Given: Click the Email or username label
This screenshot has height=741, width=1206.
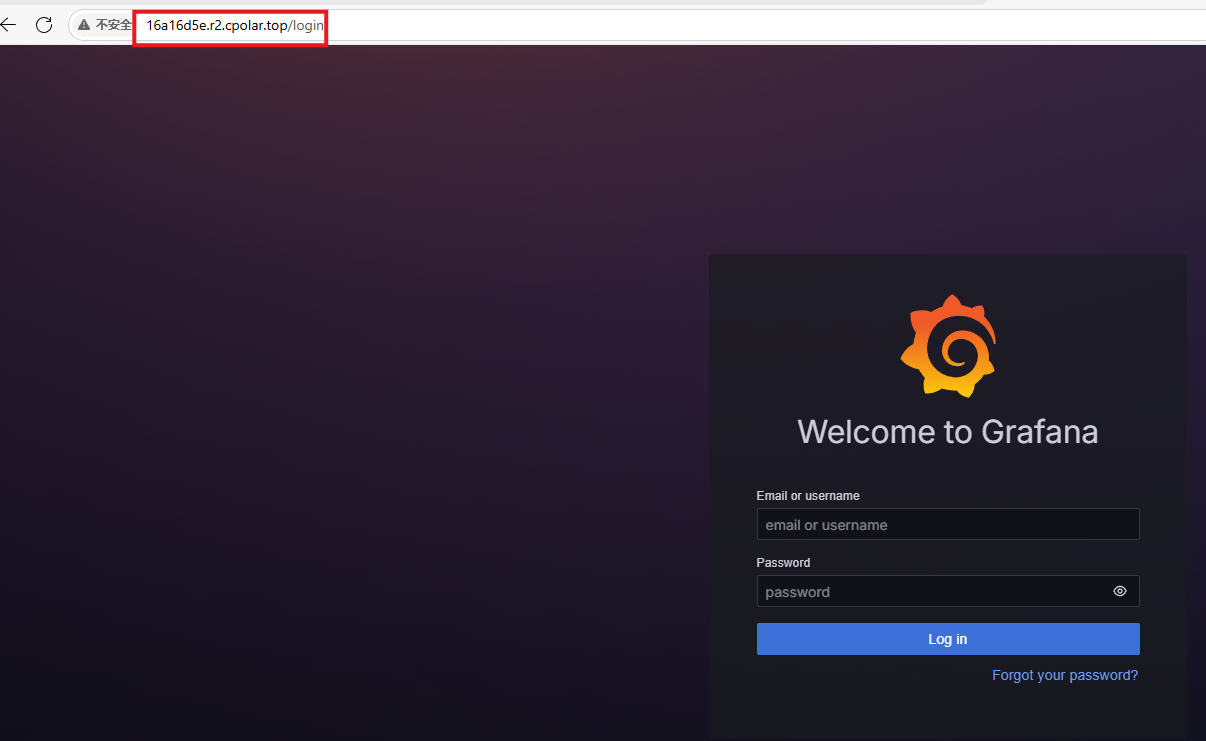Looking at the screenshot, I should pos(807,496).
